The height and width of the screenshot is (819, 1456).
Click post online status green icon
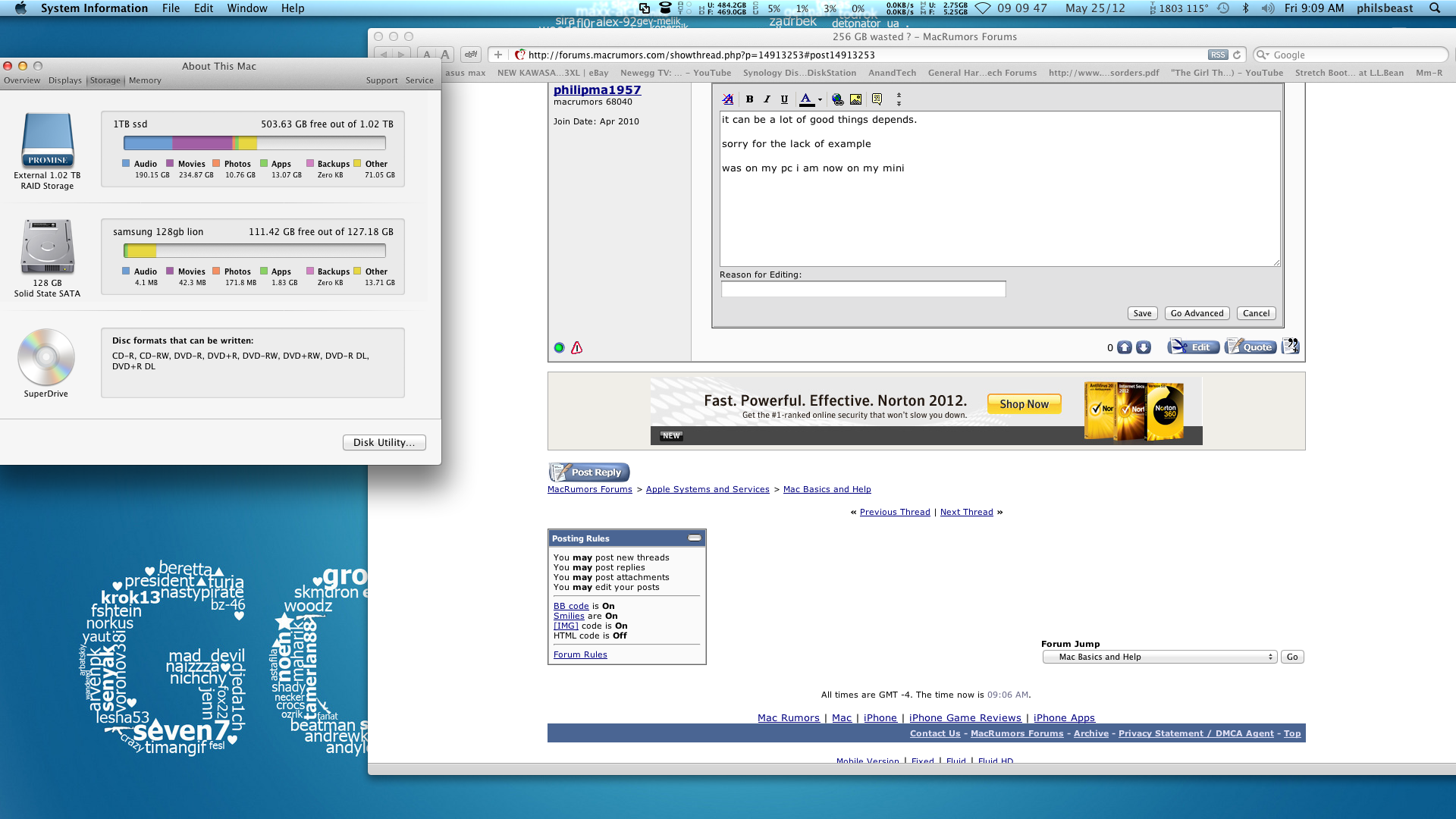click(560, 348)
